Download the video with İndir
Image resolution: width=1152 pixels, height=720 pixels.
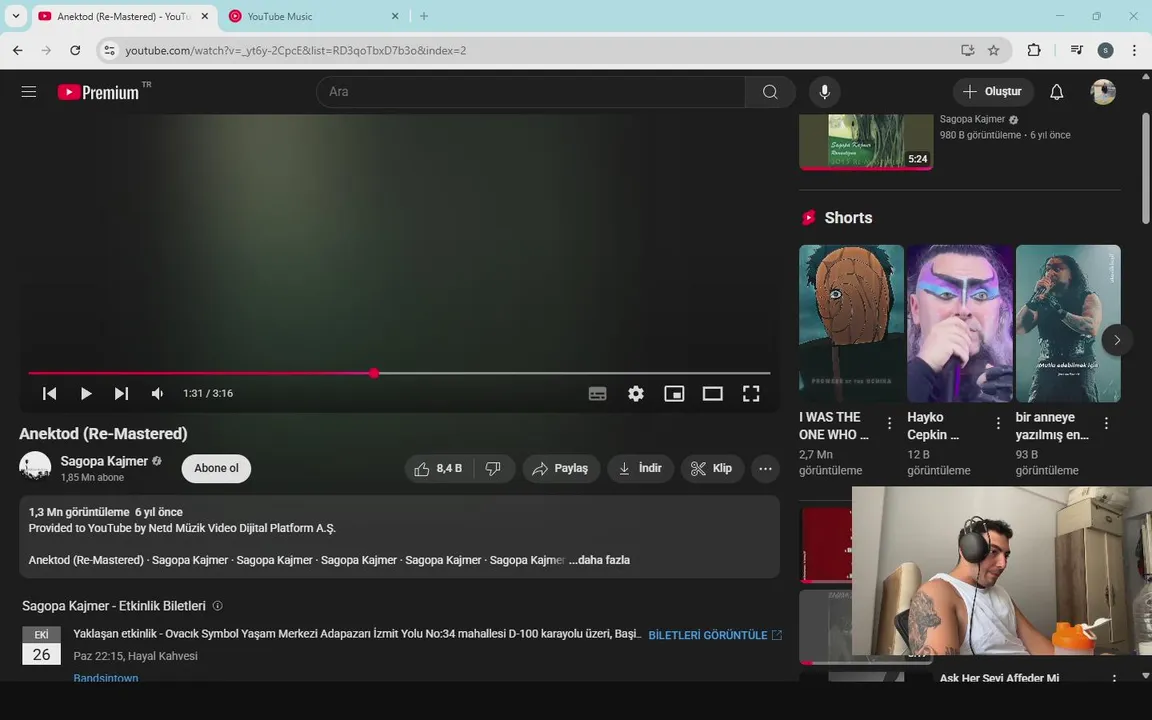coord(640,468)
